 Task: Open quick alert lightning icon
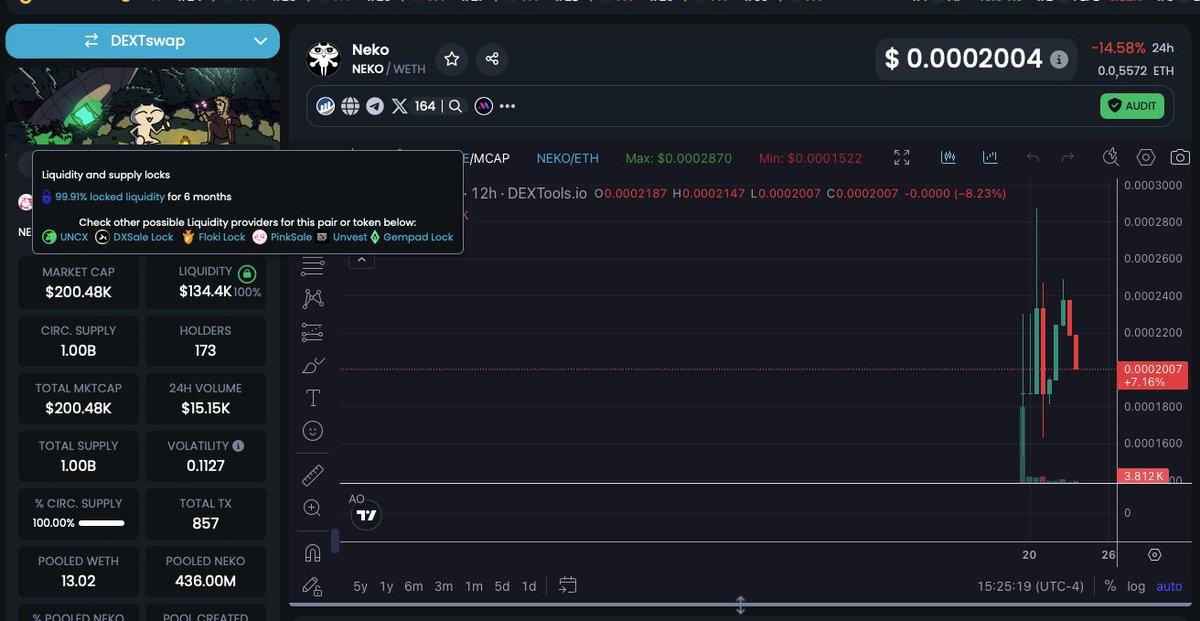point(1110,157)
